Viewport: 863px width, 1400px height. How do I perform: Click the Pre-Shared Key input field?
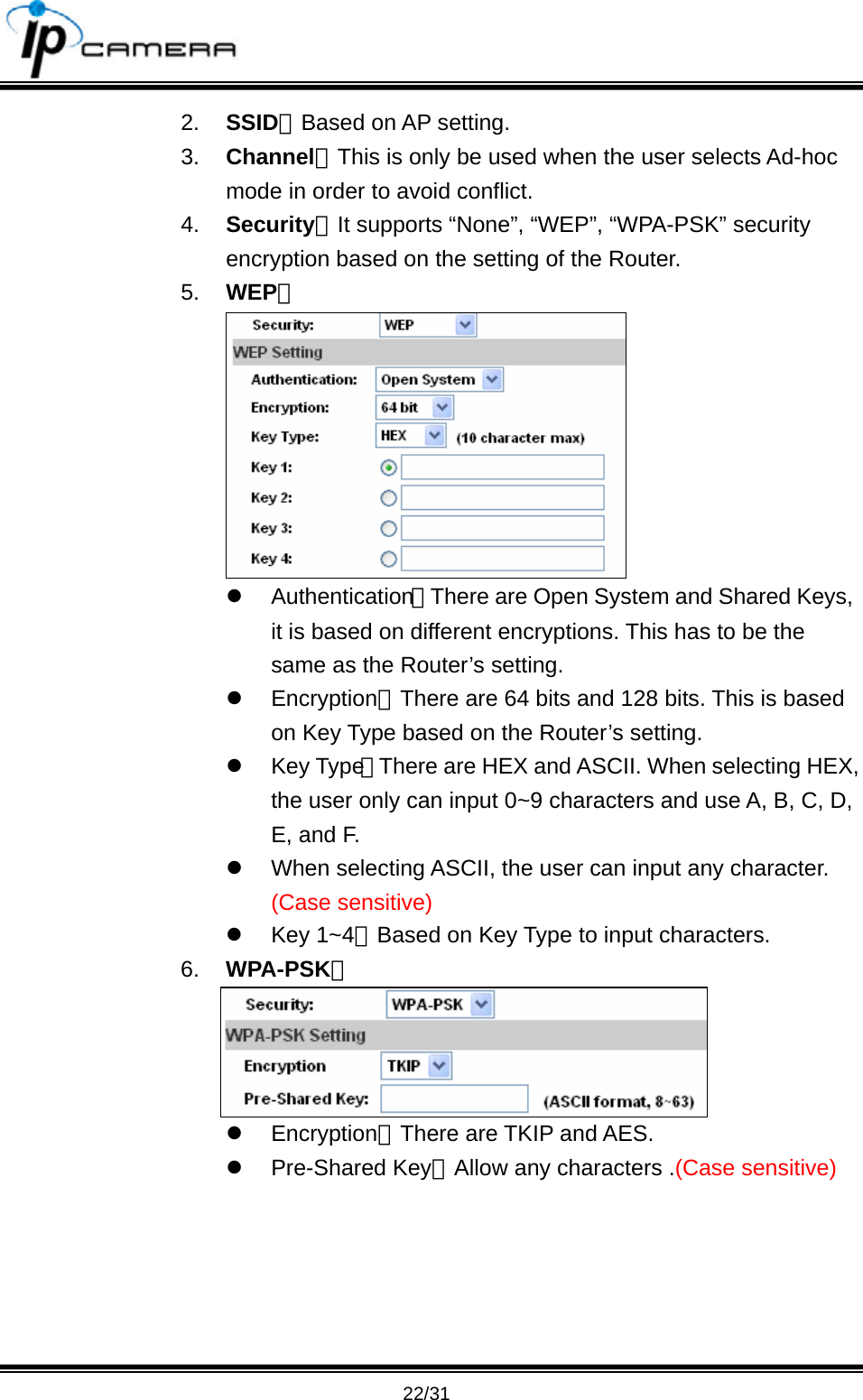(454, 1099)
